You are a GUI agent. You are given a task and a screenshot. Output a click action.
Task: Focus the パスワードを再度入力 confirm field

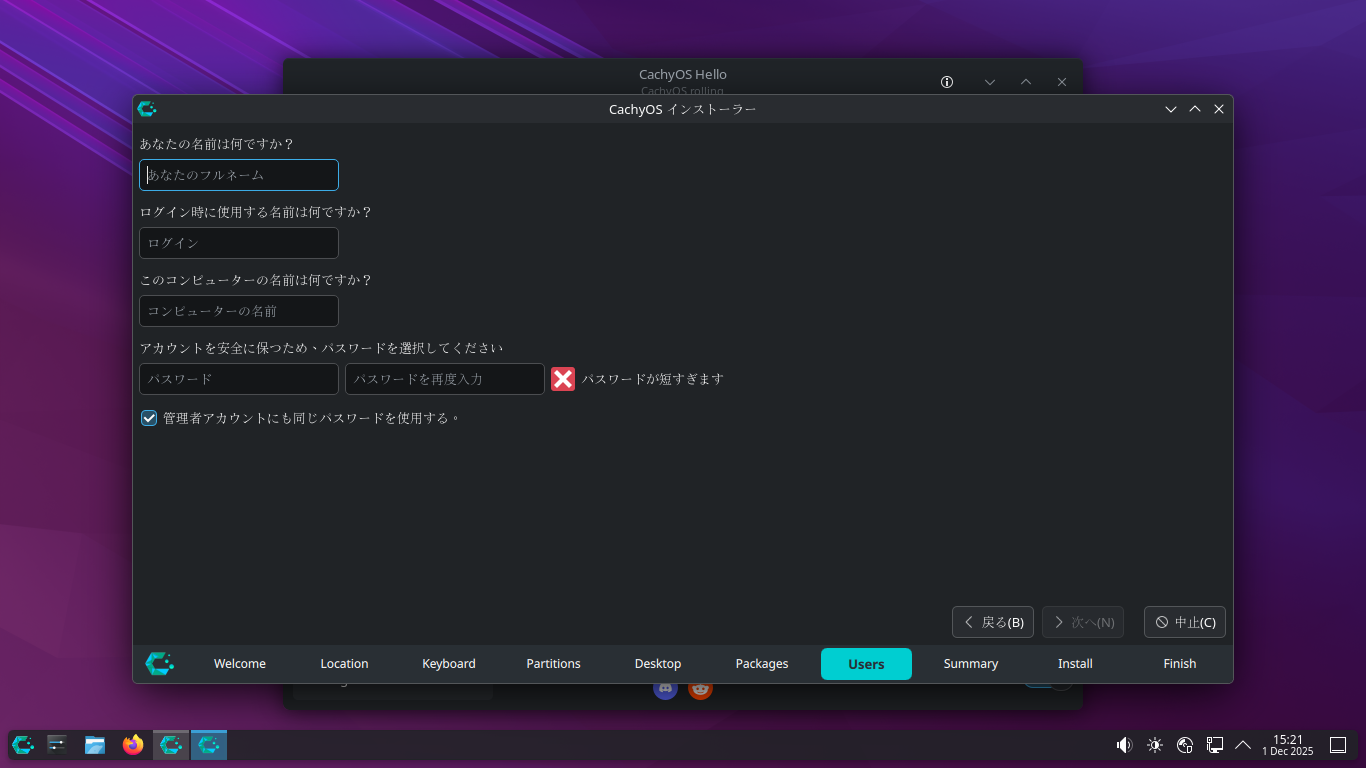click(445, 379)
